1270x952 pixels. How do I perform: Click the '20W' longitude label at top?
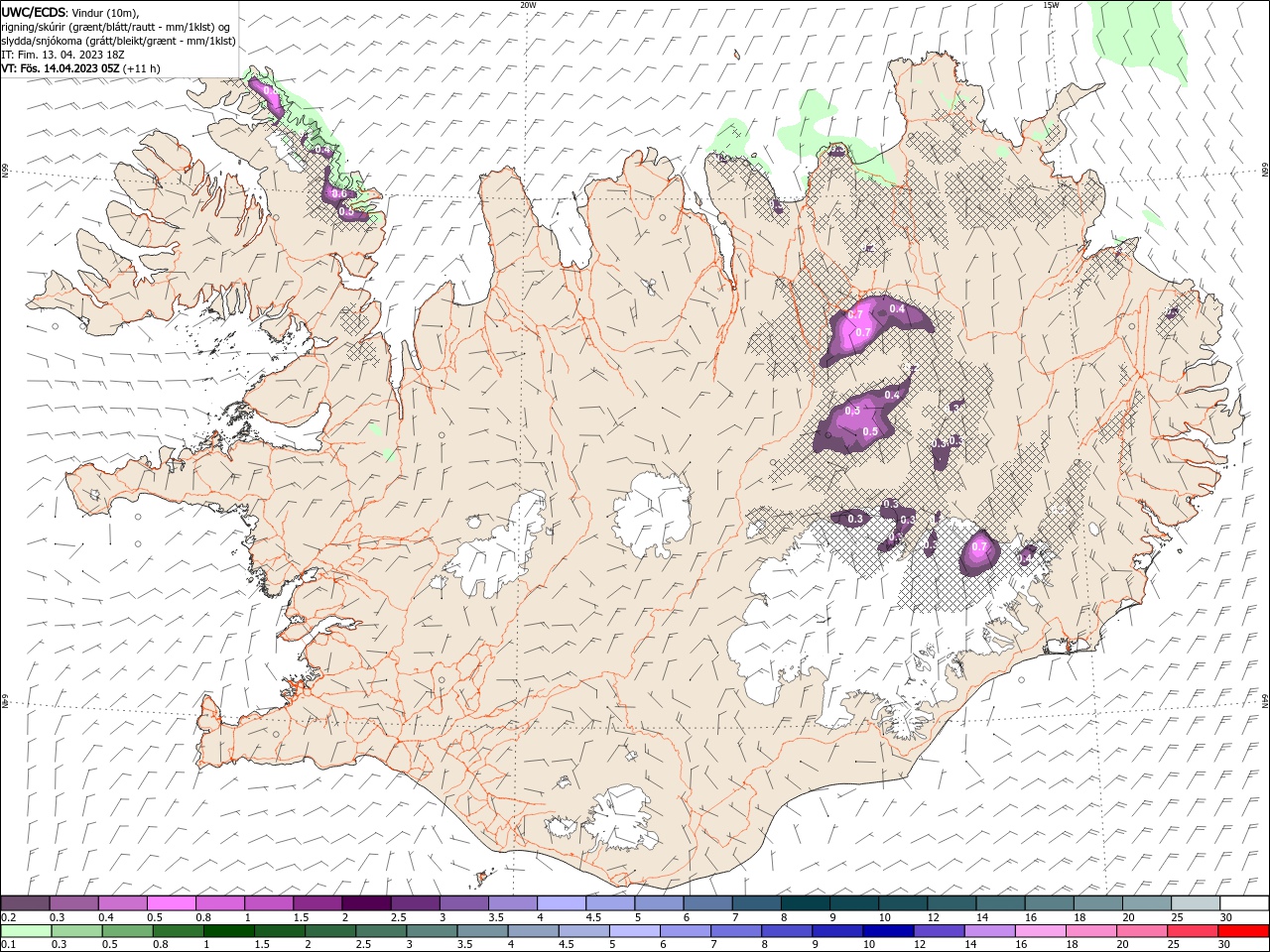528,5
